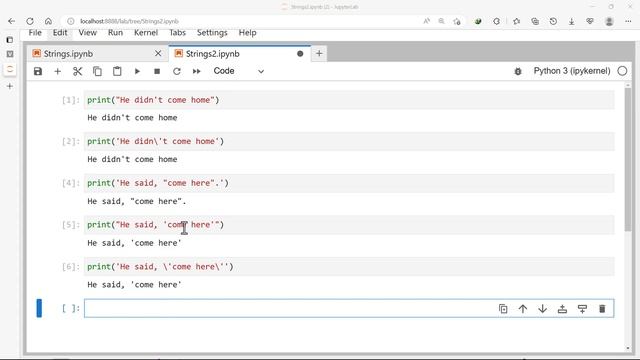The height and width of the screenshot is (360, 640).
Task: Select cell 5 code with double-quoted string
Action: point(349,225)
